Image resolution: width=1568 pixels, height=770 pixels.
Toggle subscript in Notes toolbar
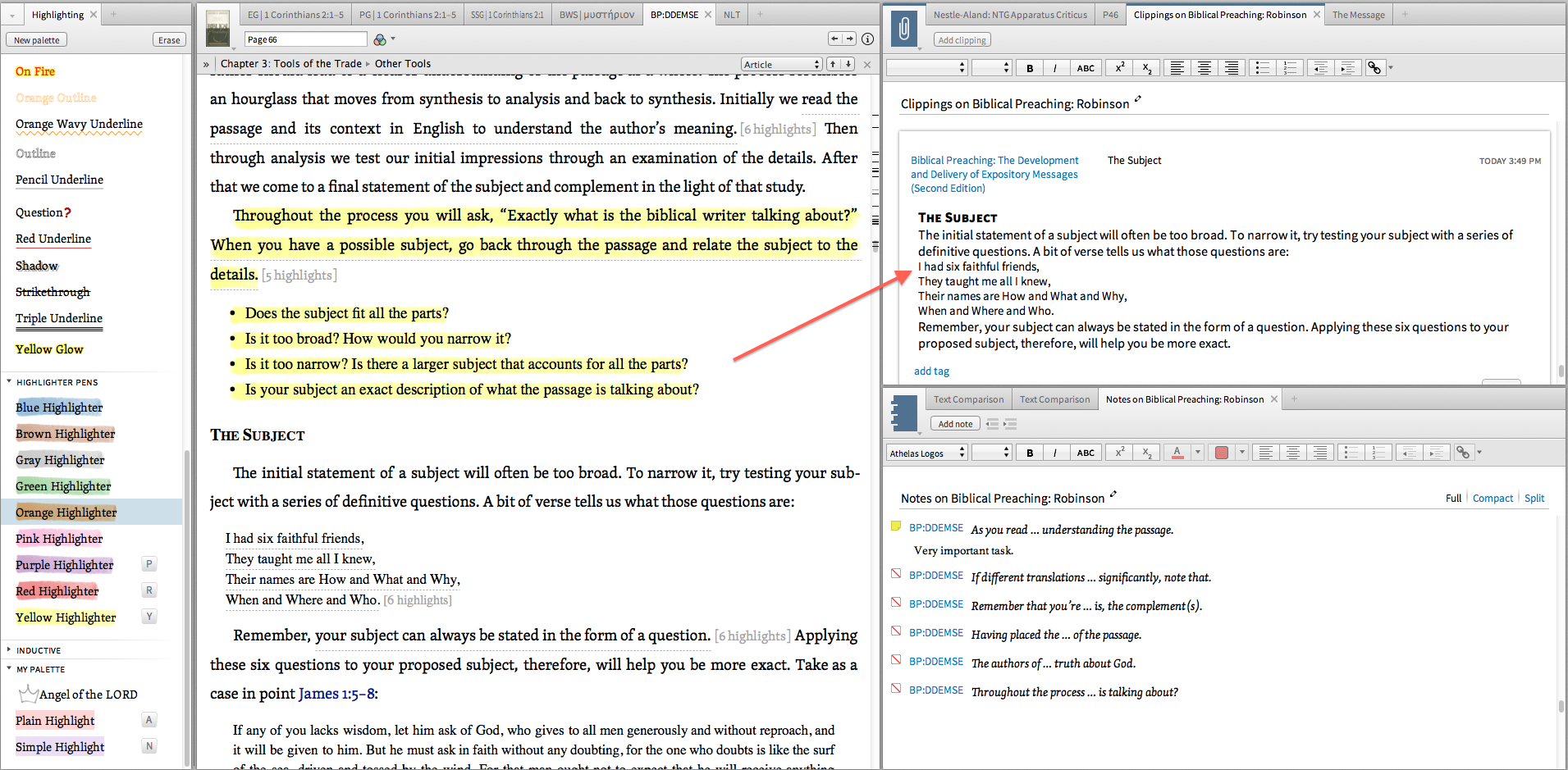pyautogui.click(x=1147, y=453)
